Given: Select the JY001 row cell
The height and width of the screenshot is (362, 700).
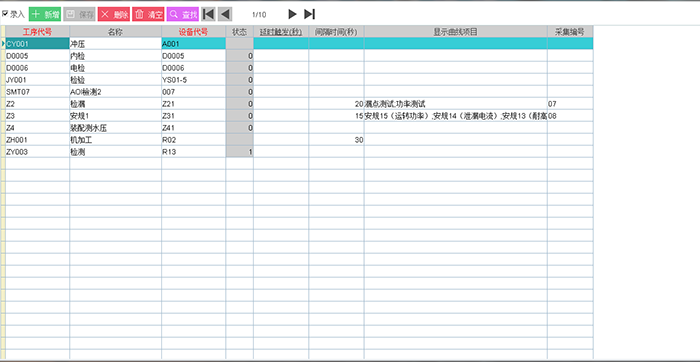Looking at the screenshot, I should (x=38, y=80).
